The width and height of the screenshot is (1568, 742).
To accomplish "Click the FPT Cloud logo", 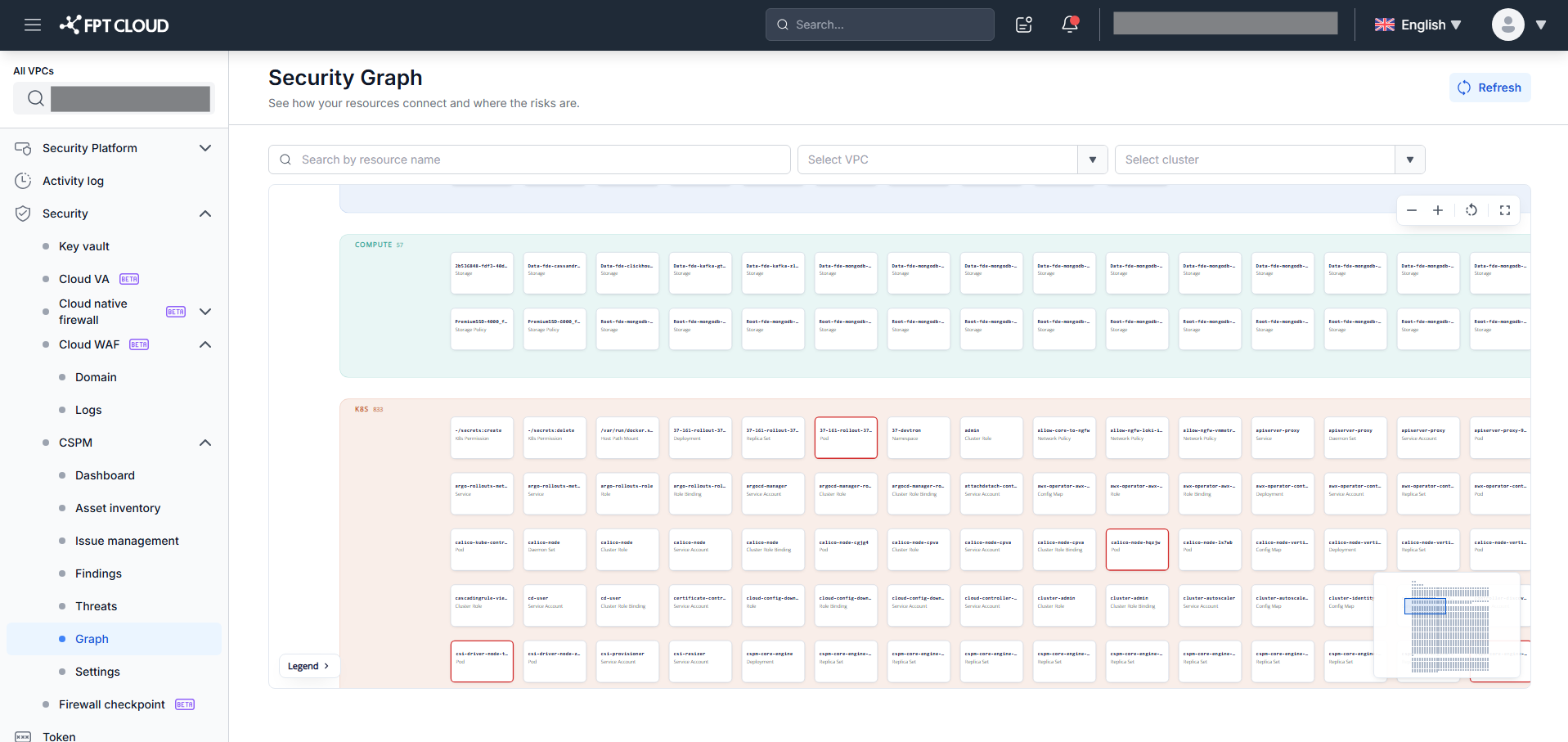I will (115, 25).
